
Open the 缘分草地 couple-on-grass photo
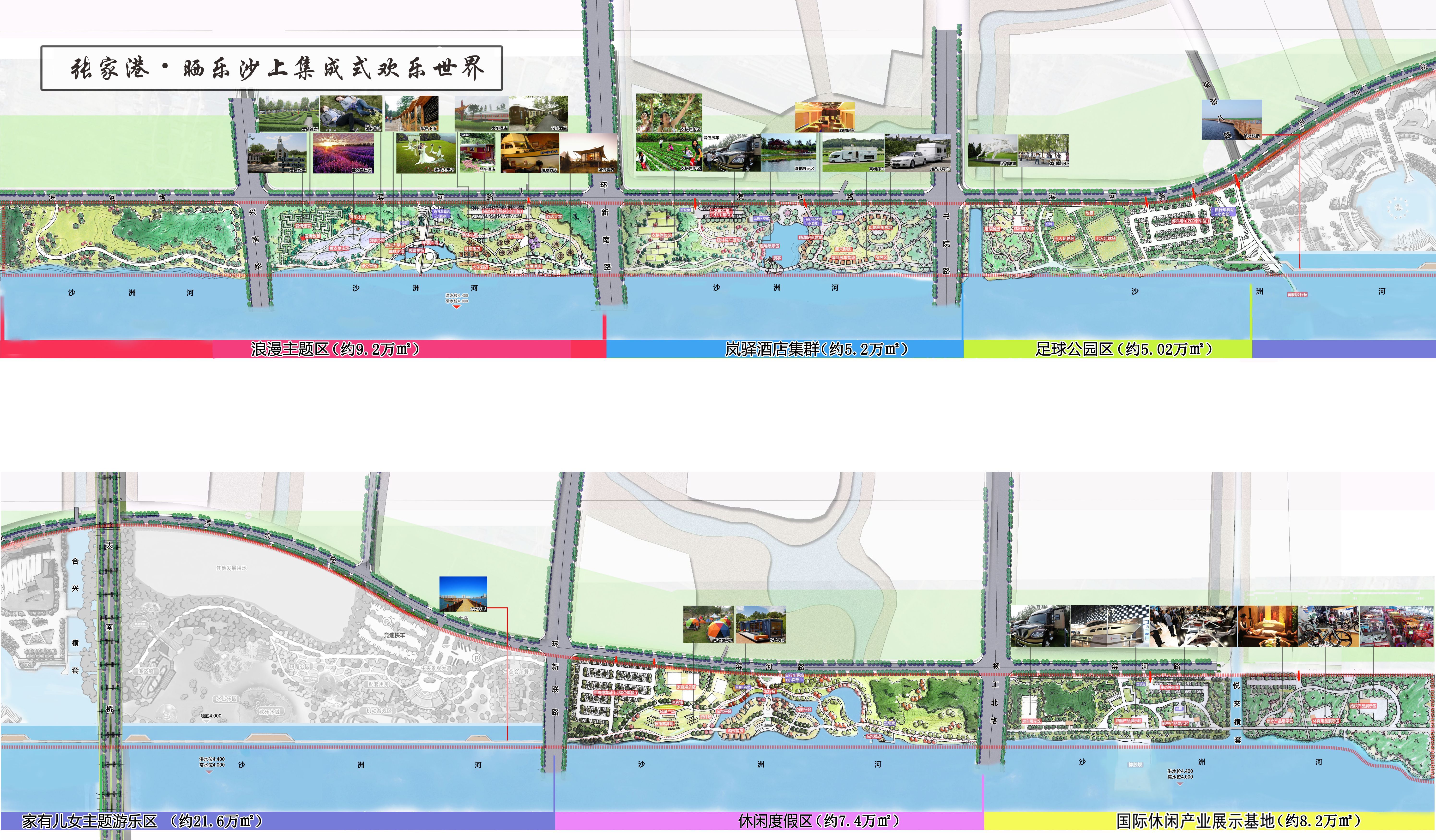(x=351, y=113)
